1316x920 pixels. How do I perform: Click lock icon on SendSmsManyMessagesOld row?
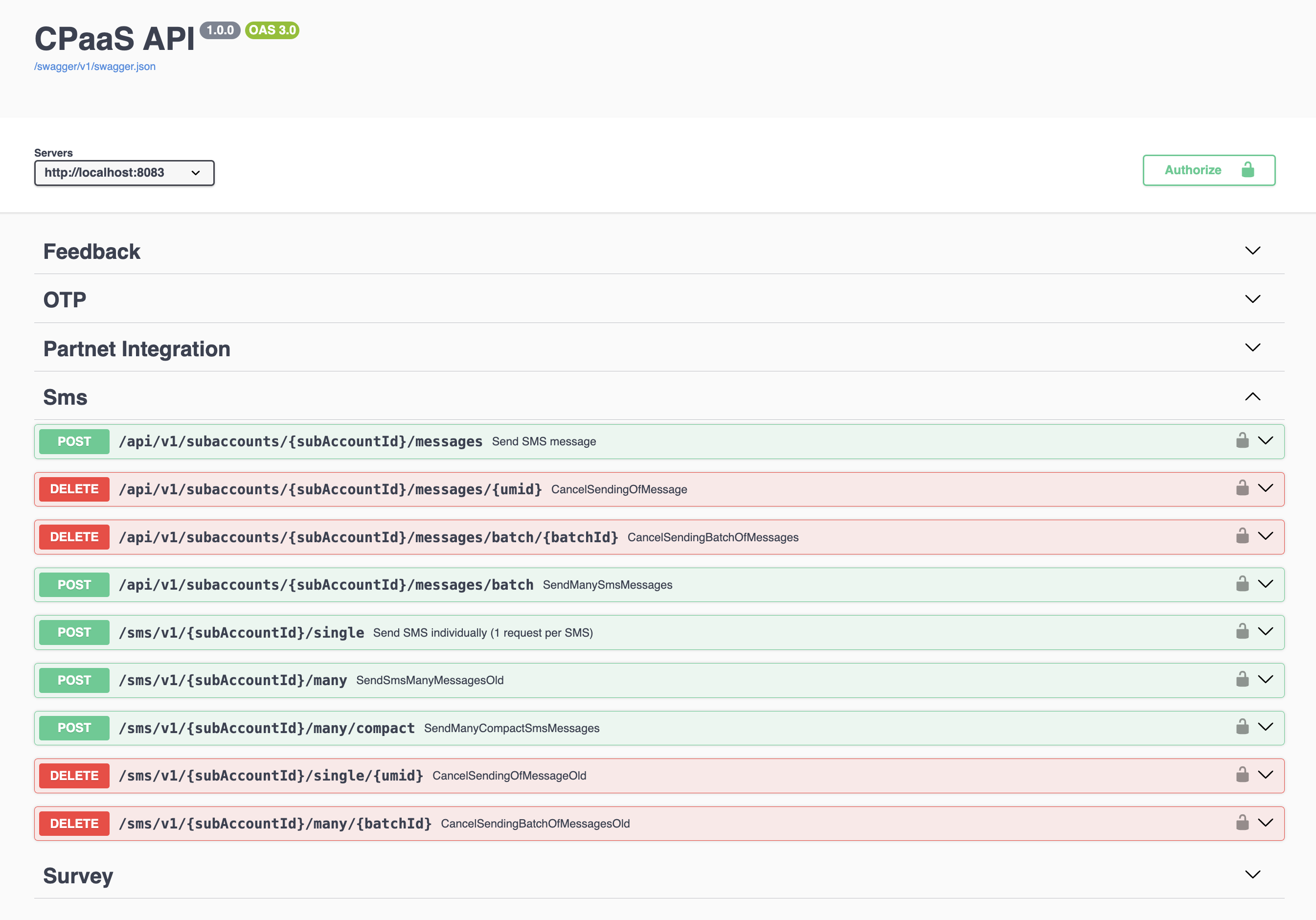tap(1242, 679)
